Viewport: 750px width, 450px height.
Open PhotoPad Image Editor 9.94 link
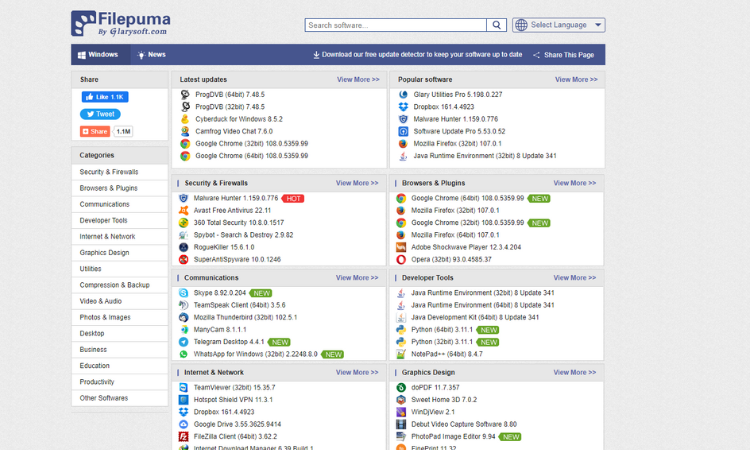[453, 437]
